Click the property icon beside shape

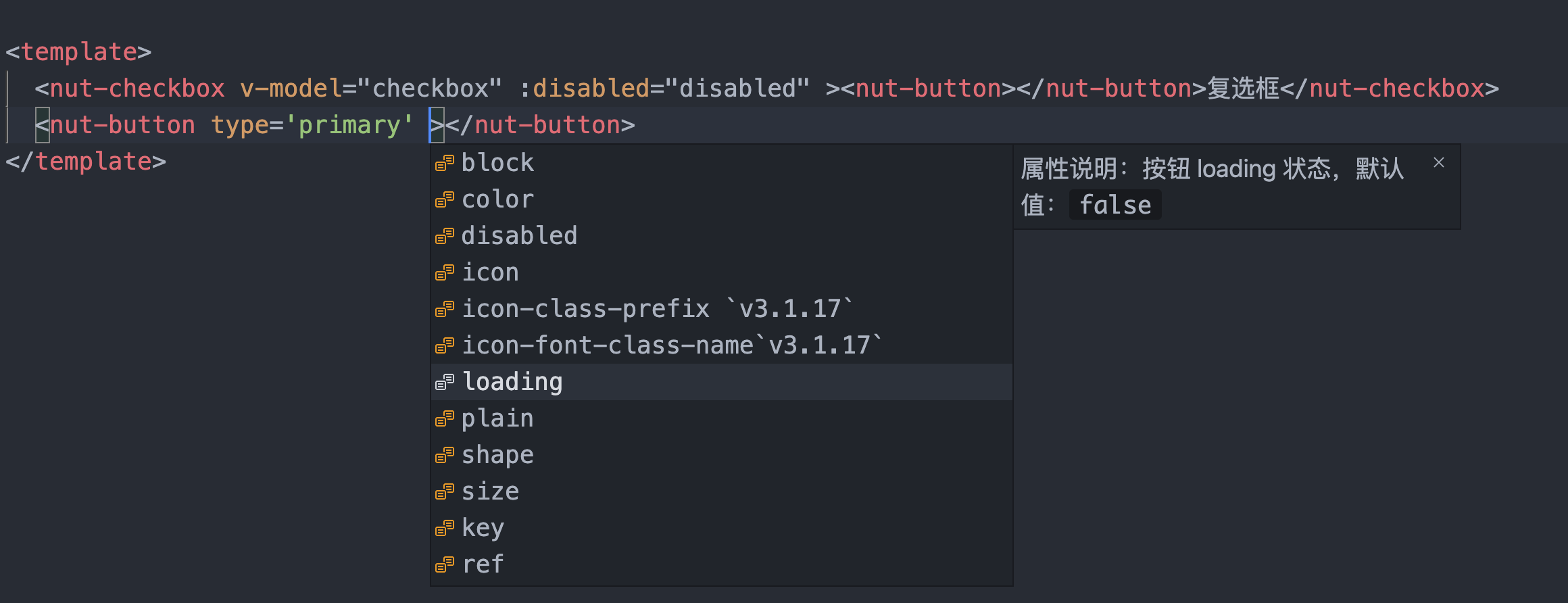[444, 455]
